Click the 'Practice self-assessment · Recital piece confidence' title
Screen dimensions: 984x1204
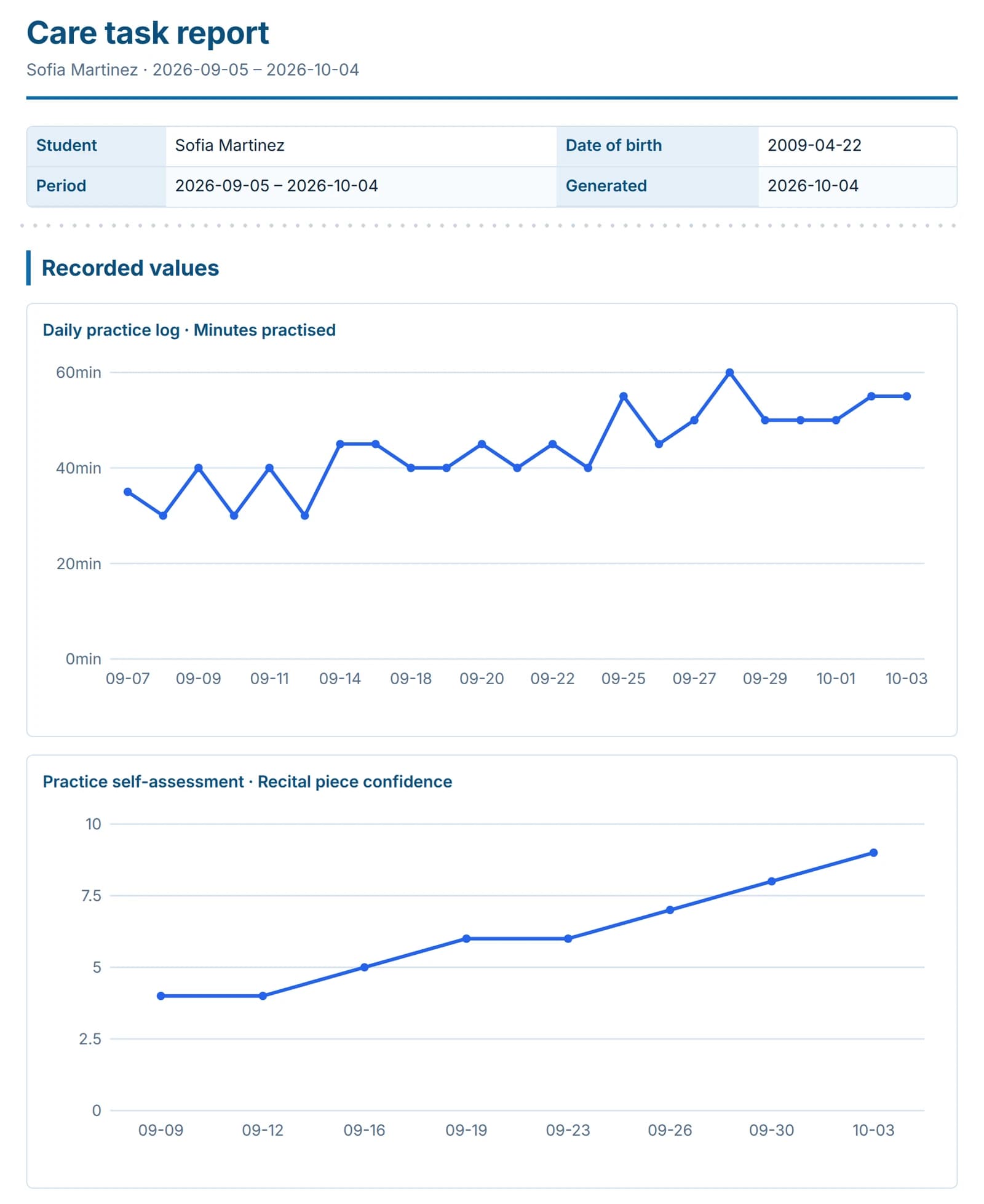(247, 782)
